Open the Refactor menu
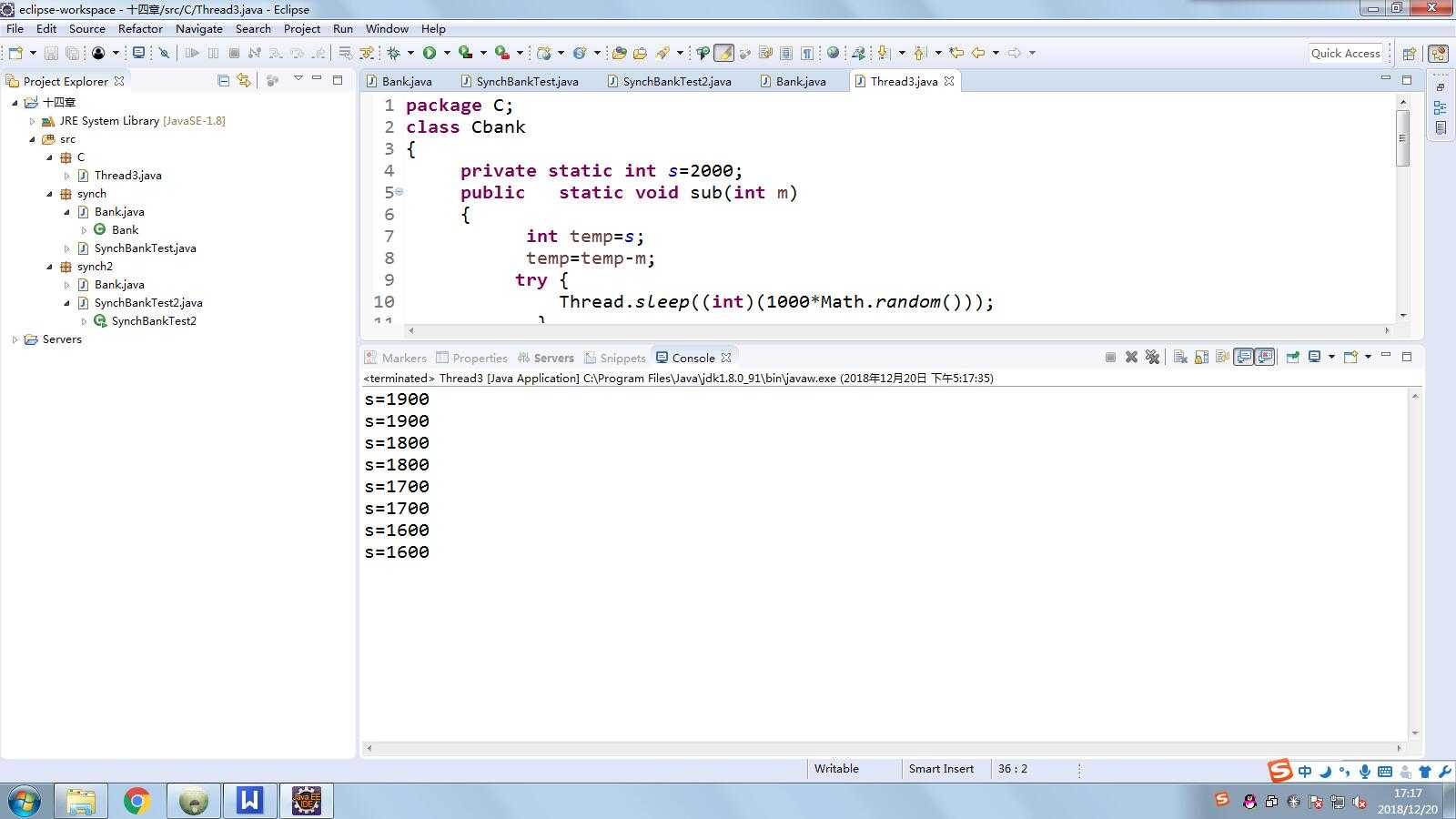 [x=140, y=28]
